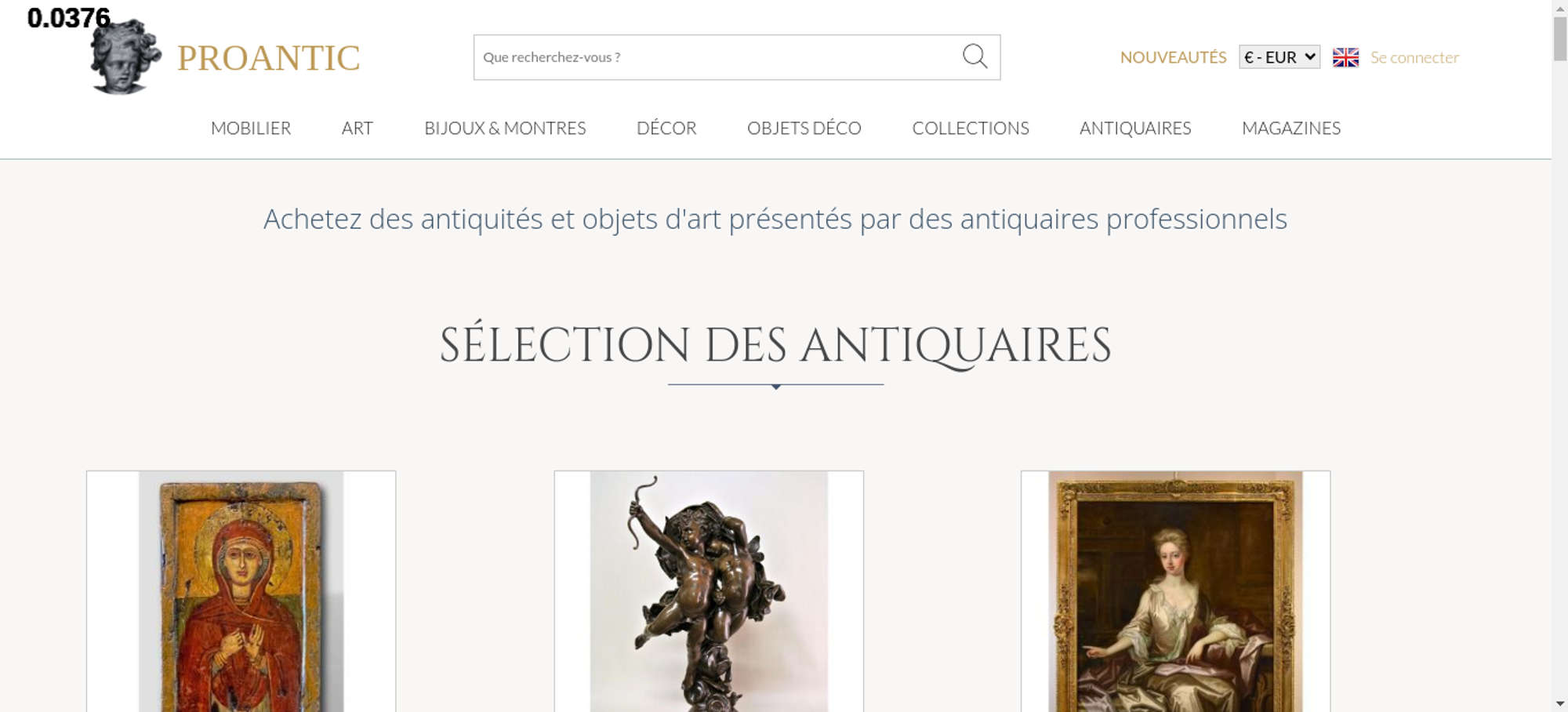Viewport: 1568px width, 712px height.
Task: Open the MOBILIER menu
Action: tap(251, 128)
